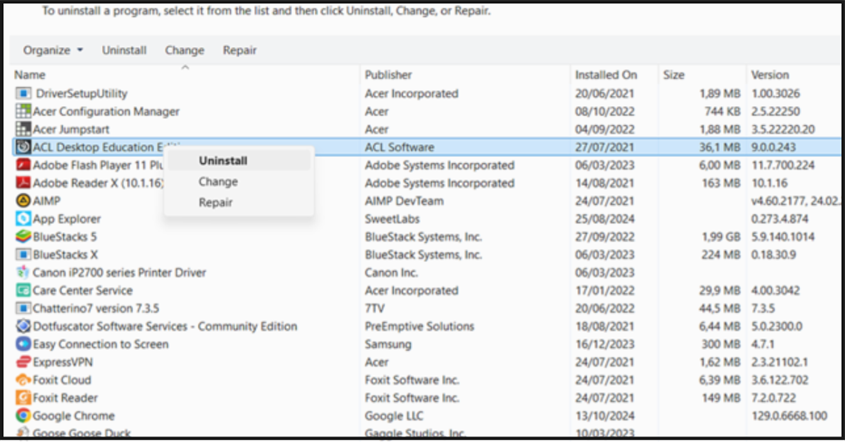Select the AIMP program name
Viewport: 845px width, 442px height.
tap(46, 201)
